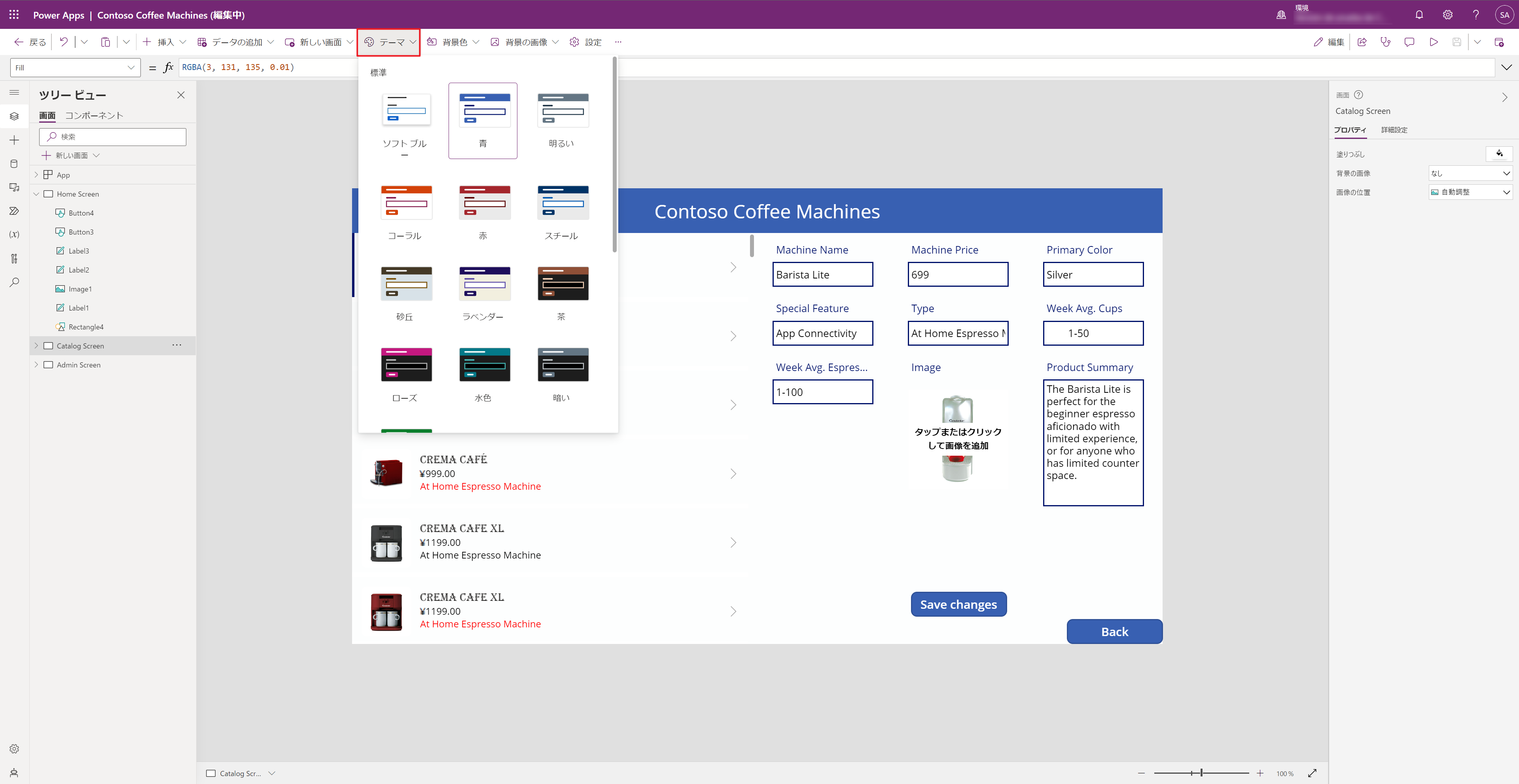This screenshot has width=1519, height=784.
Task: Adjust the zoom slider in status bar
Action: click(x=1201, y=773)
